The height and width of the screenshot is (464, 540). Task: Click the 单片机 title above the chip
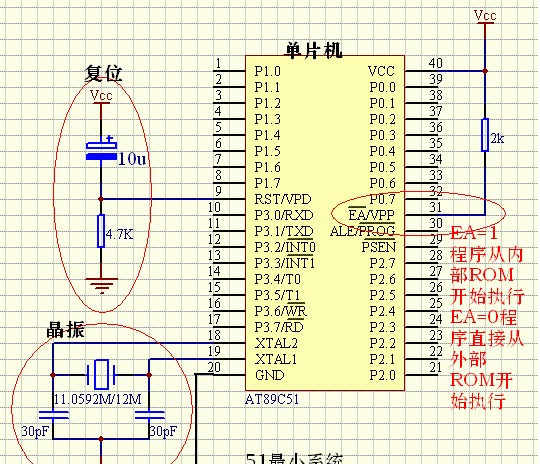(x=313, y=50)
